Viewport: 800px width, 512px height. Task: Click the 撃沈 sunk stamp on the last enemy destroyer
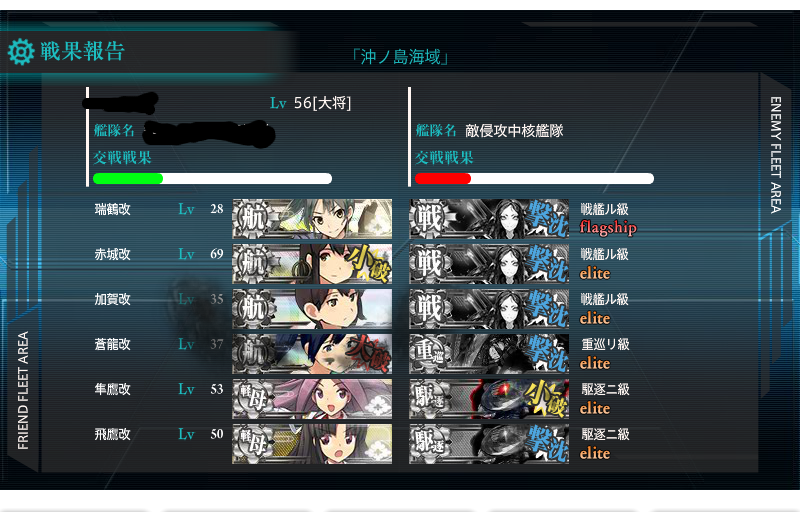coord(547,444)
